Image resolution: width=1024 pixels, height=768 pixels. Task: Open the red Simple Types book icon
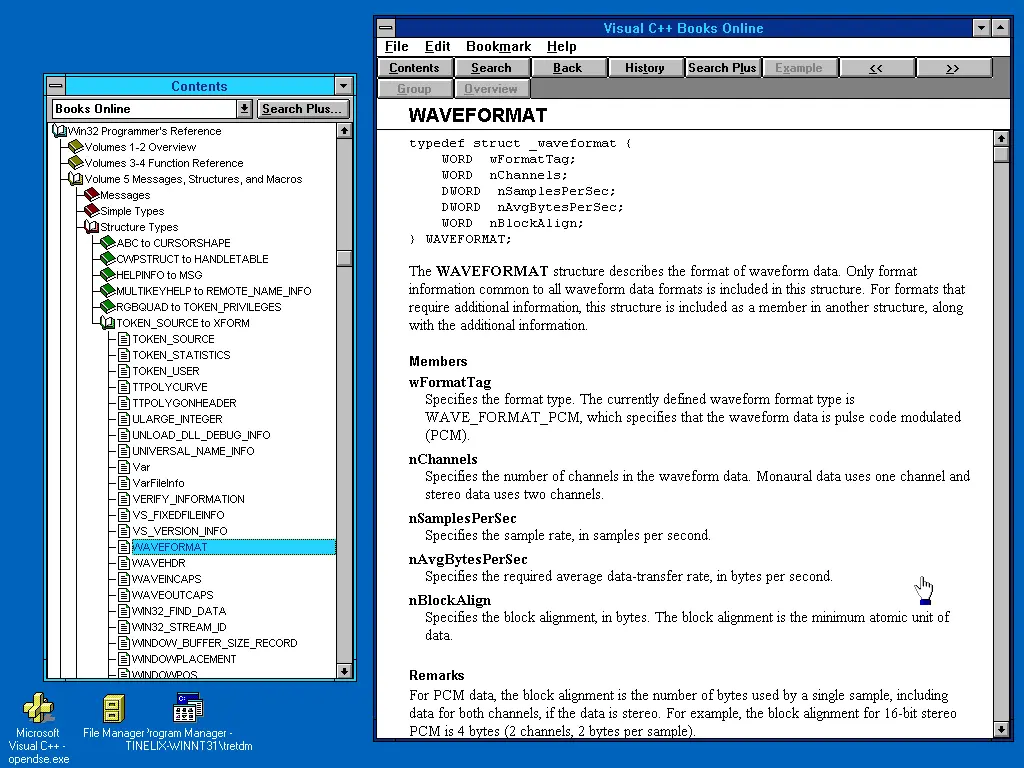coord(91,210)
